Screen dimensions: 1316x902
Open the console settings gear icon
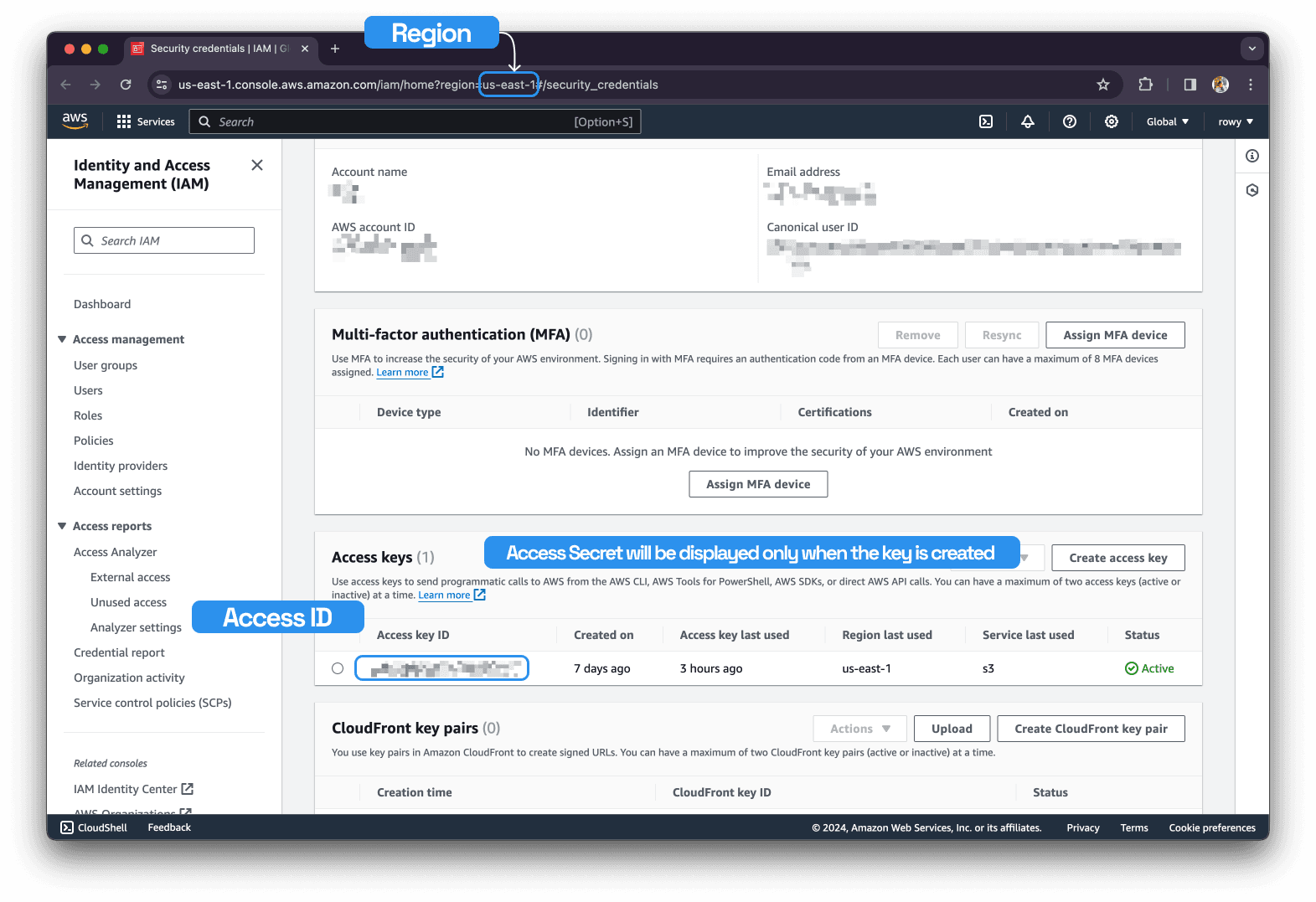click(x=1112, y=121)
